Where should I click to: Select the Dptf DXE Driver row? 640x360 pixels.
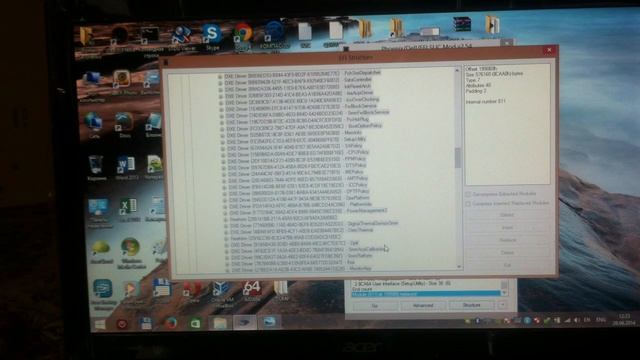(x=294, y=244)
